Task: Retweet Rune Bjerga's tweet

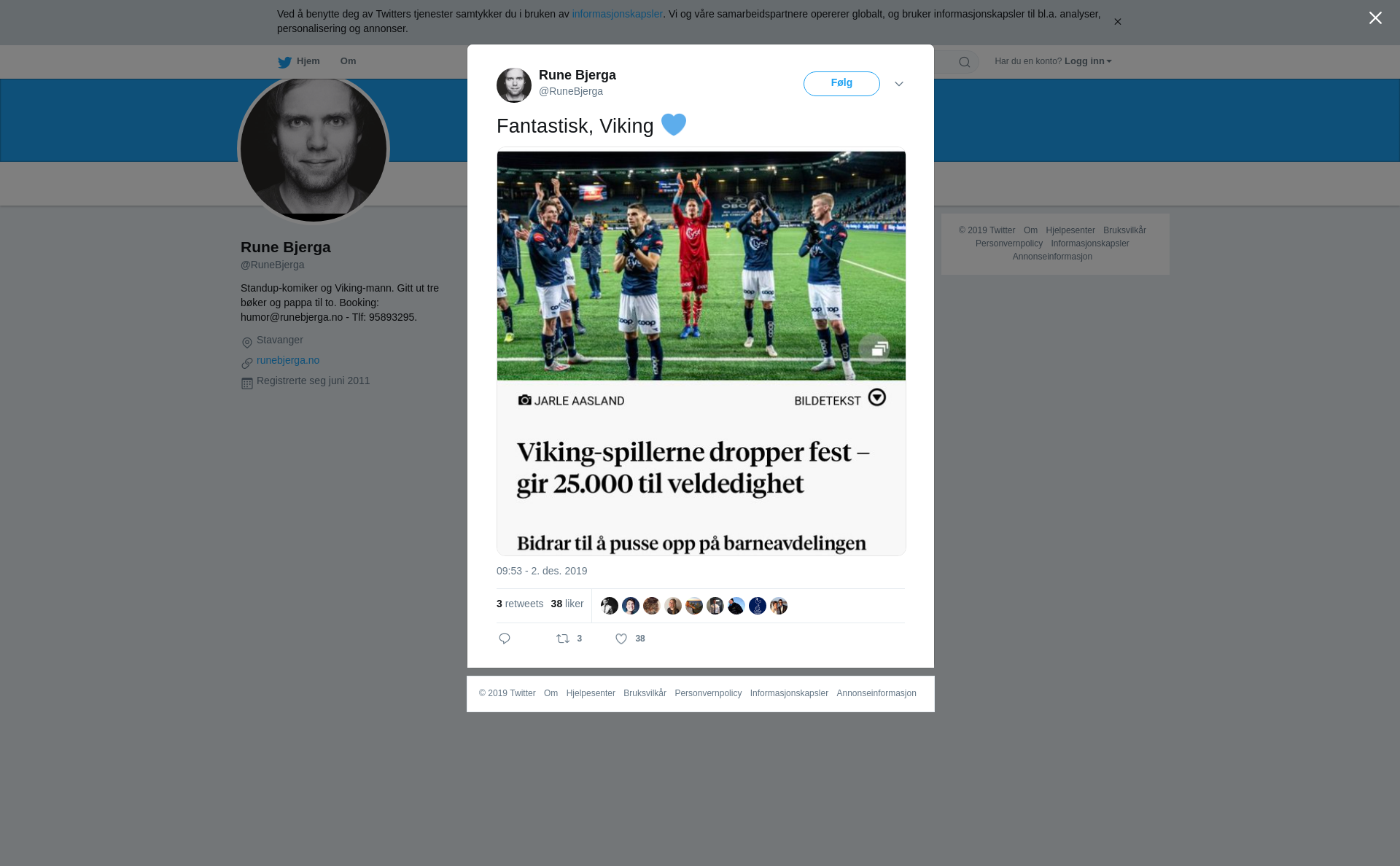Action: coord(563,639)
